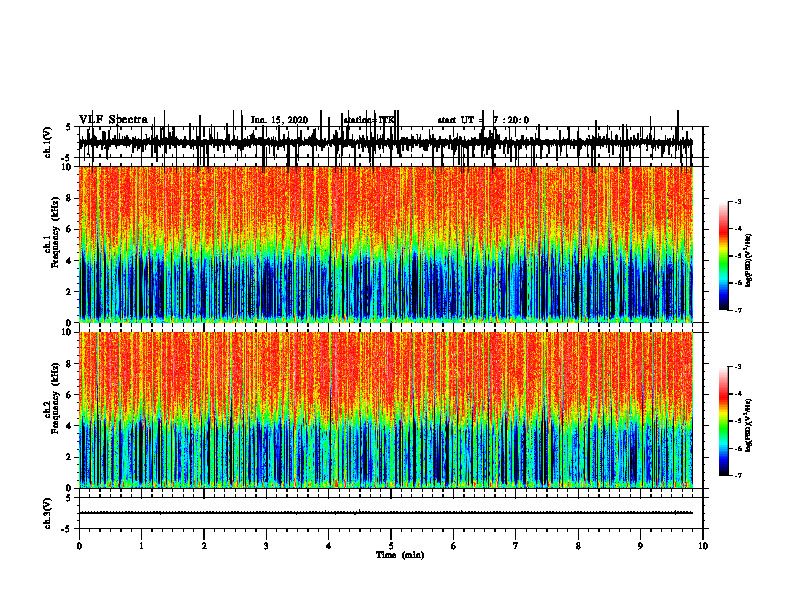Click the 'Time (min)' x-axis label
The image size is (792, 612).
click(400, 555)
